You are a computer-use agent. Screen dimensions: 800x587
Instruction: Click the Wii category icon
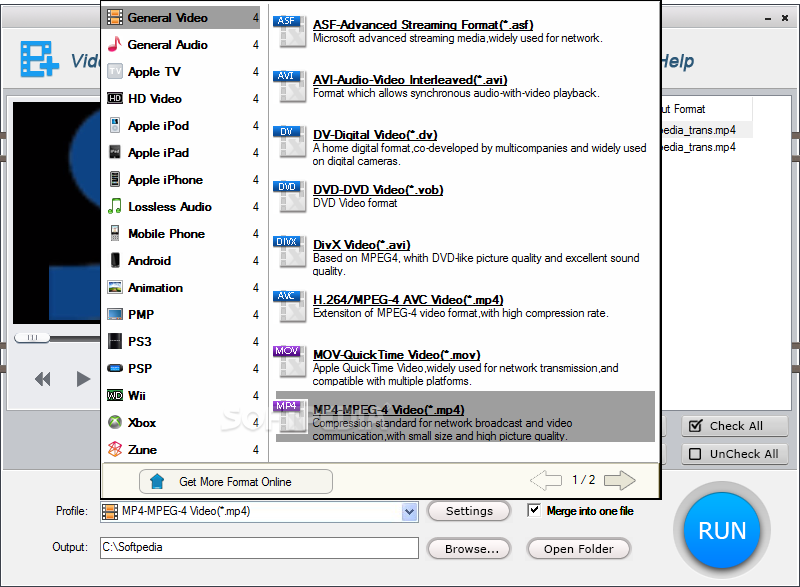pos(115,395)
